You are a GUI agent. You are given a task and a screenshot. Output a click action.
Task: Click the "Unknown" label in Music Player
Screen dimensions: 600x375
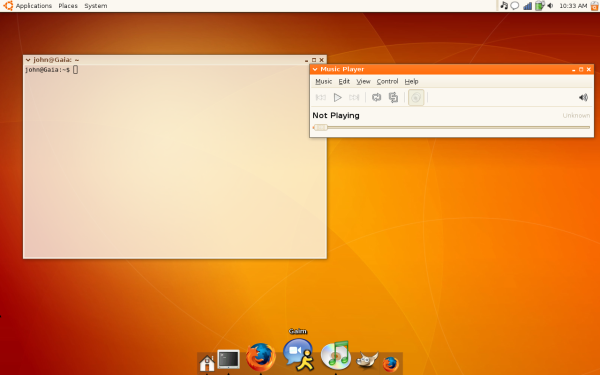576,116
